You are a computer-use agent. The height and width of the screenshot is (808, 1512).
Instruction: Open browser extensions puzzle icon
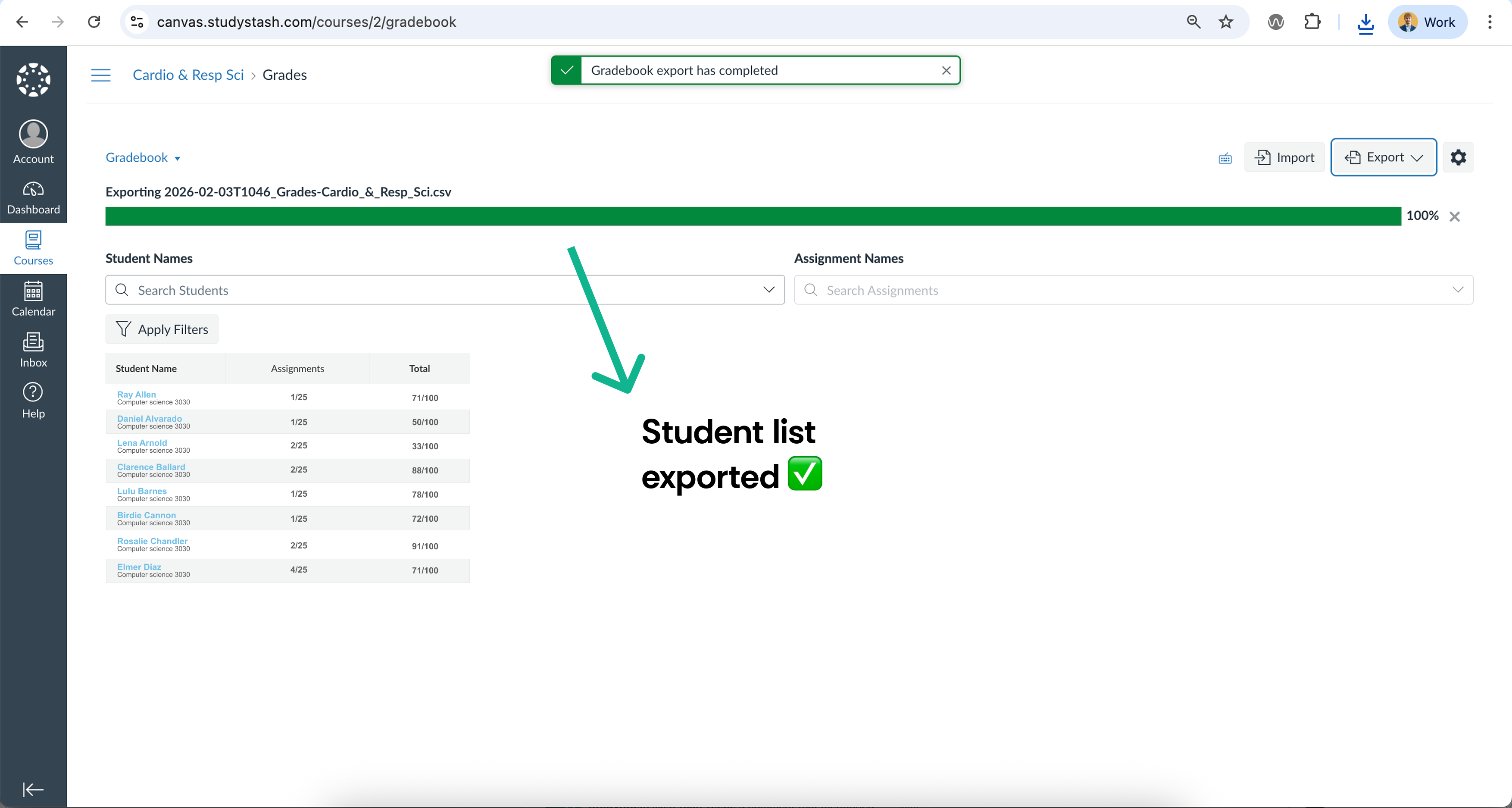click(x=1312, y=22)
